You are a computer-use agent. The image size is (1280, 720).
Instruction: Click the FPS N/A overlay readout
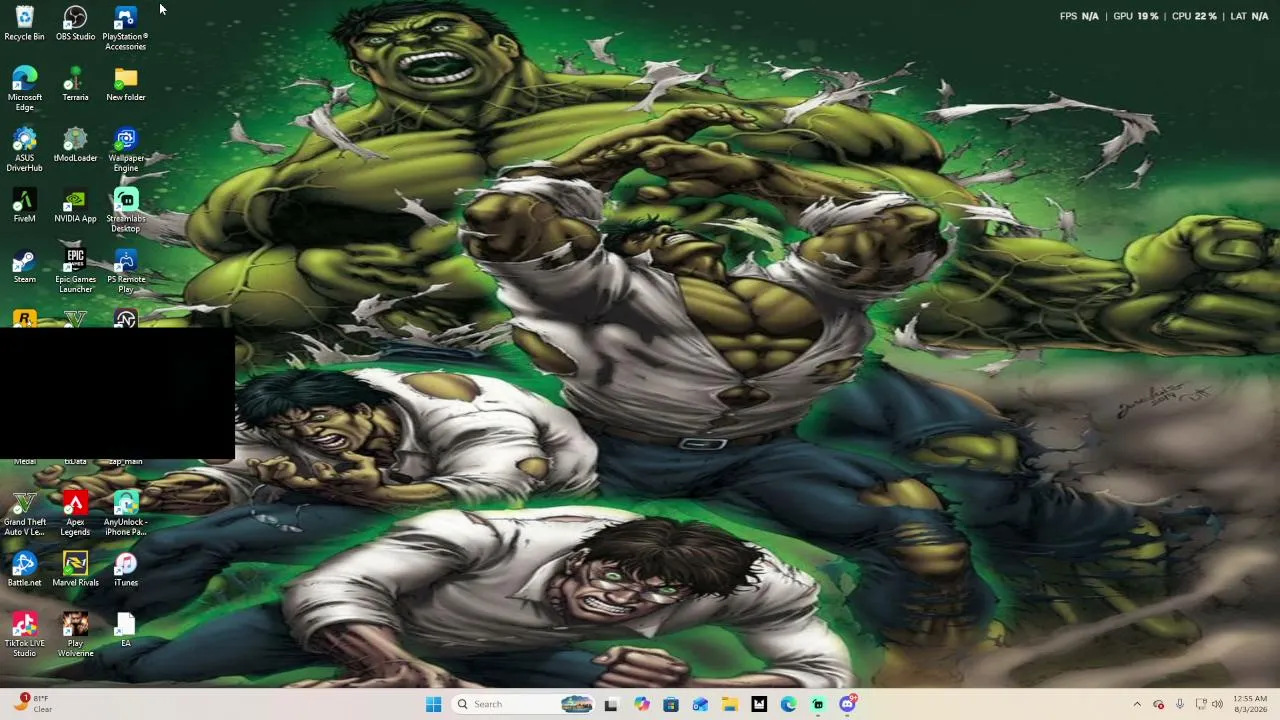point(1079,16)
